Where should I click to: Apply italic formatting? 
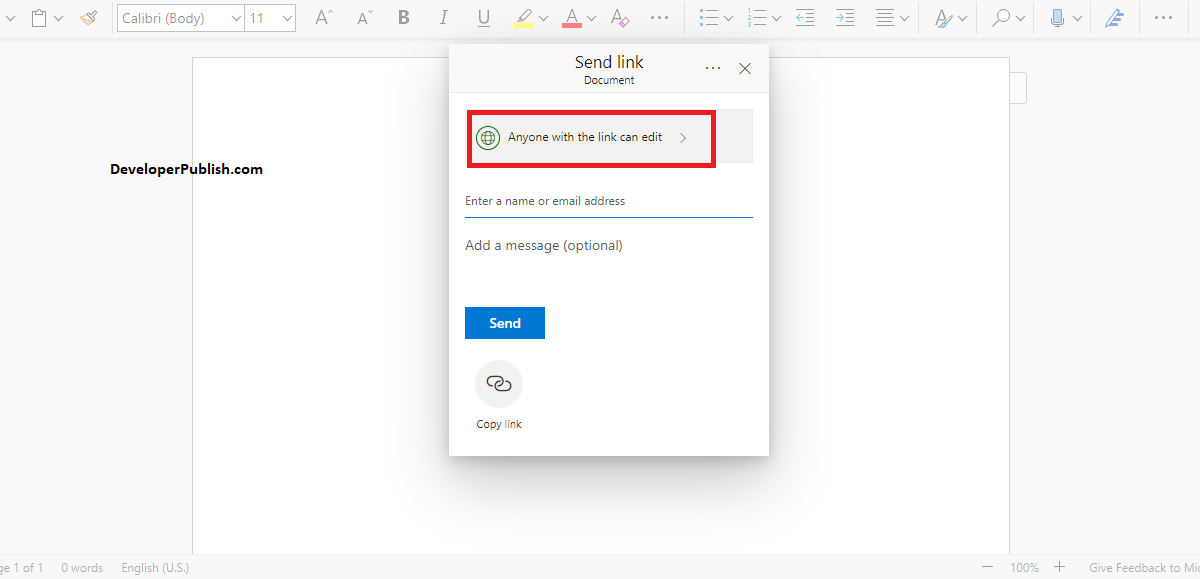[x=443, y=17]
